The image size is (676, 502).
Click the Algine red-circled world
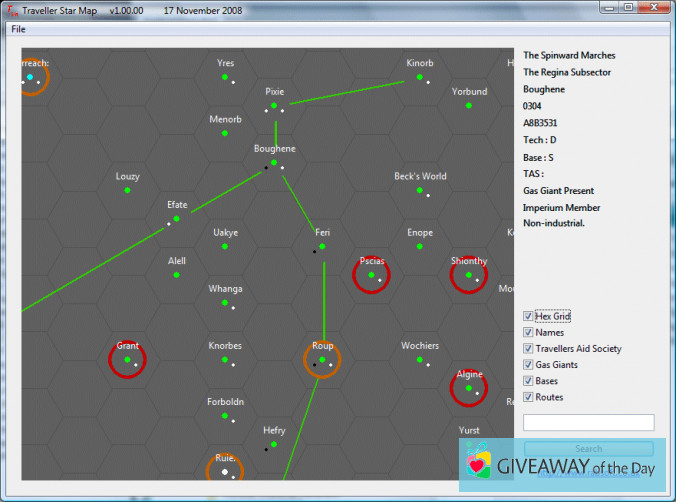pyautogui.click(x=469, y=387)
